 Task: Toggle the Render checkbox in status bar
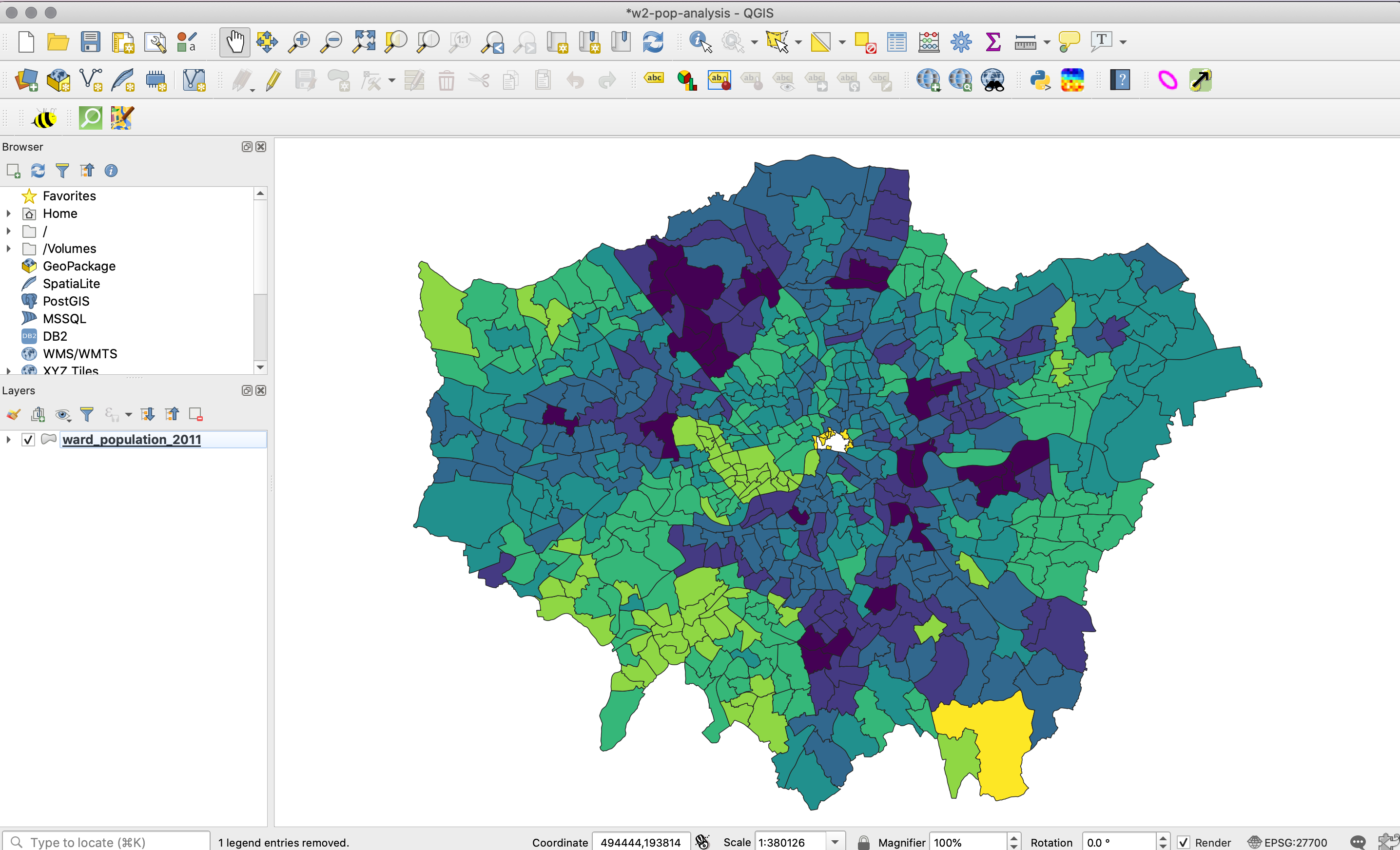1183,842
